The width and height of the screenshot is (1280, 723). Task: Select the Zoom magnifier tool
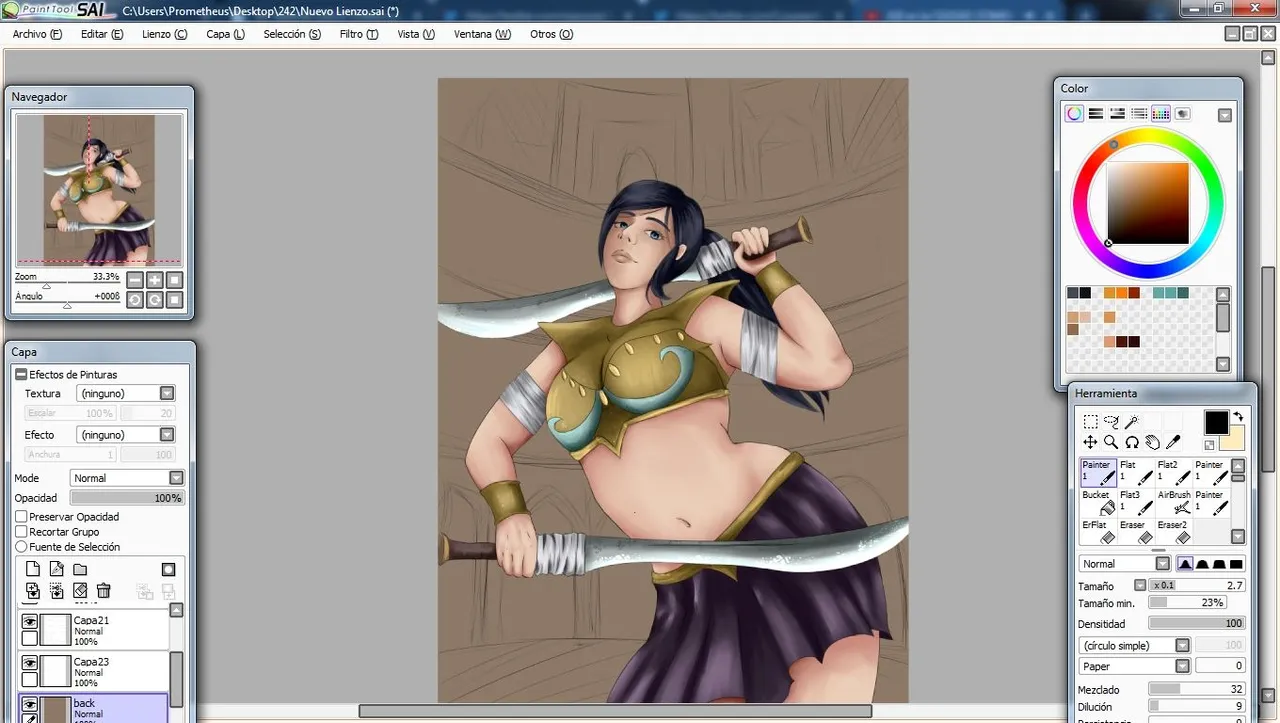click(1111, 442)
